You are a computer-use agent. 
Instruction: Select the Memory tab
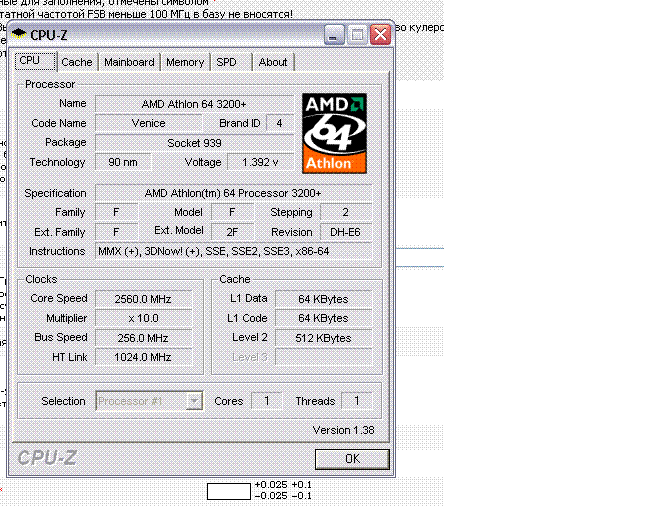(185, 62)
